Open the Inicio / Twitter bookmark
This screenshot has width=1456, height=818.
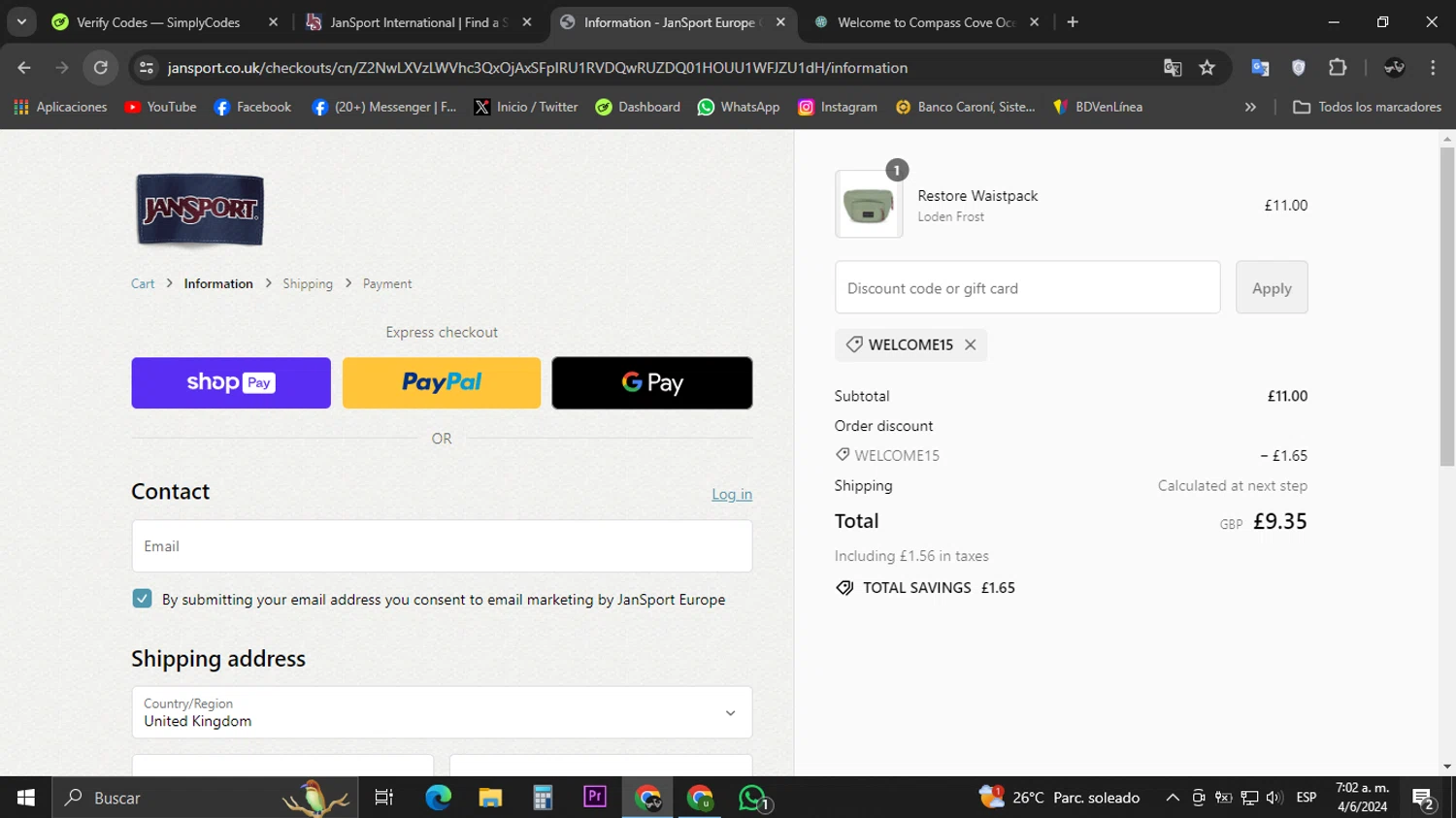tap(525, 107)
